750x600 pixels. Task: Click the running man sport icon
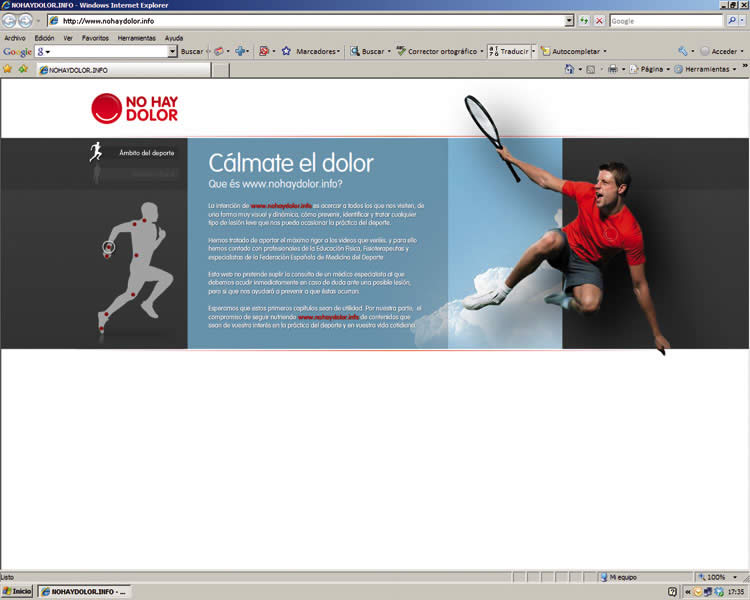click(x=96, y=152)
